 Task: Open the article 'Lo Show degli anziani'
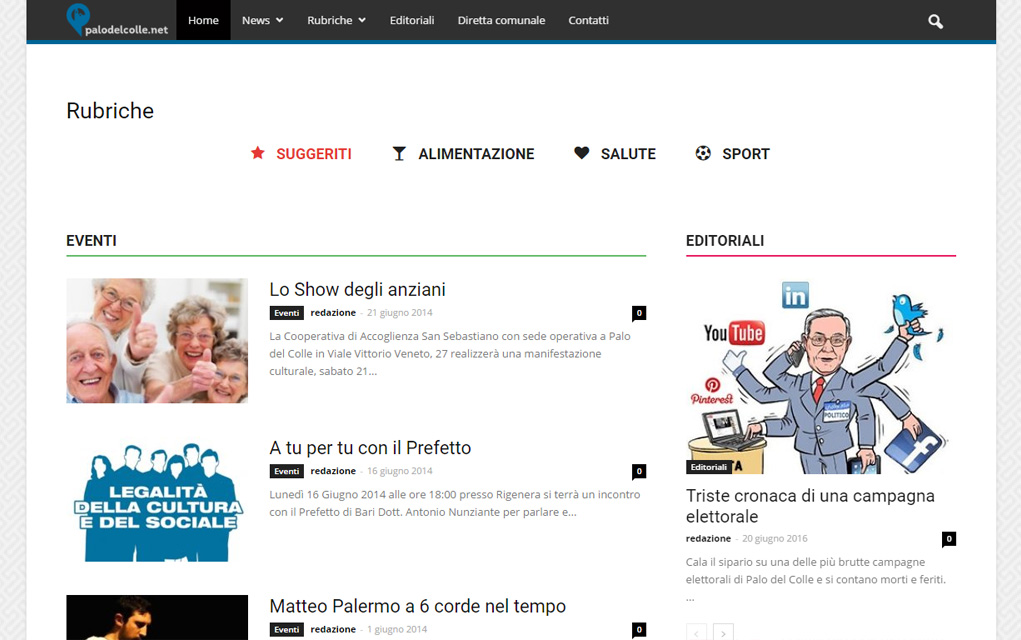click(357, 289)
